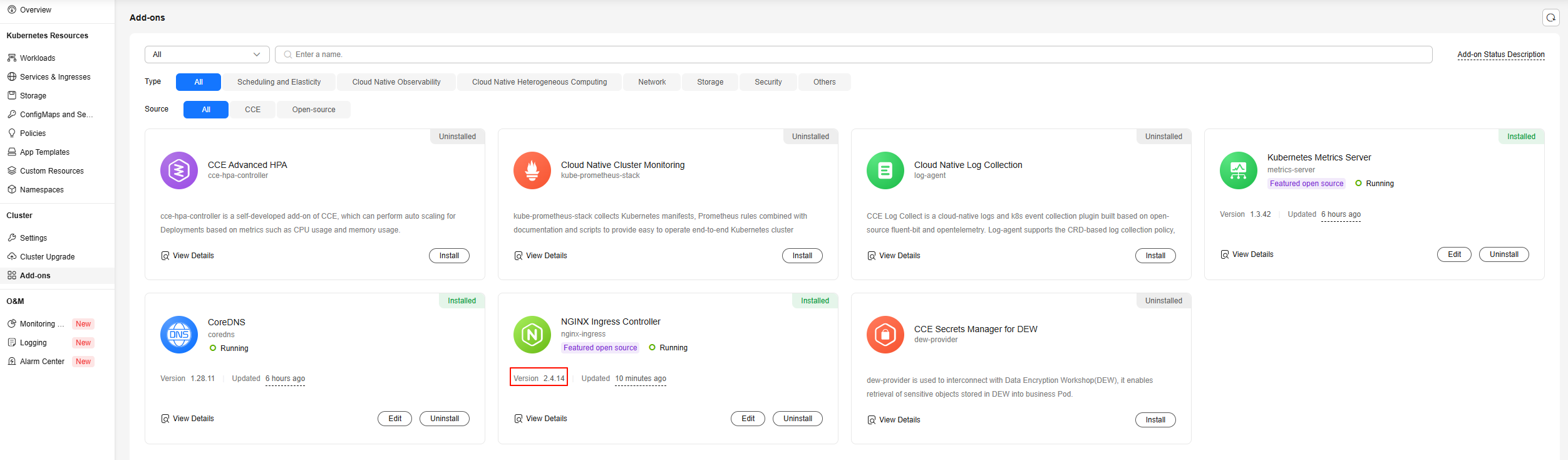Click the refresh icon at top right
This screenshot has width=1568, height=460.
1550,18
